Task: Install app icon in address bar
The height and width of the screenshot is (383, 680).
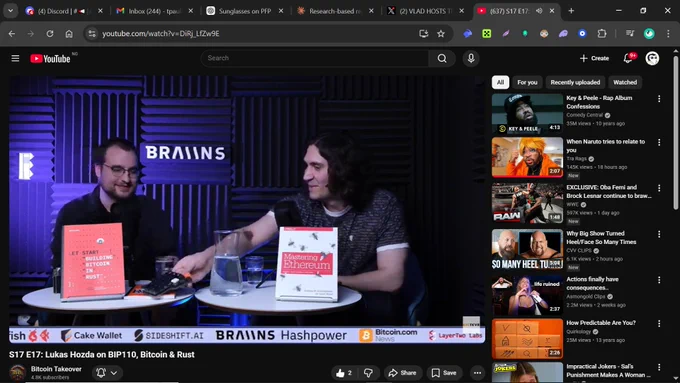Action: click(x=424, y=33)
